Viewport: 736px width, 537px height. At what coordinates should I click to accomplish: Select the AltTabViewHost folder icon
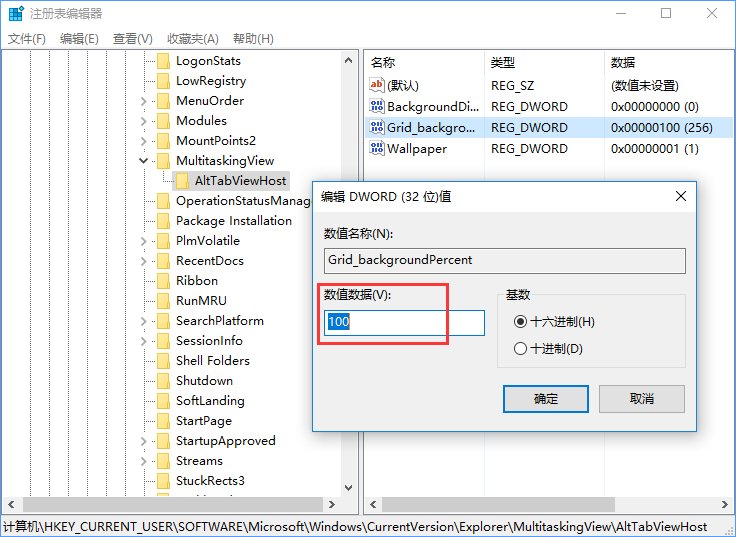[183, 181]
